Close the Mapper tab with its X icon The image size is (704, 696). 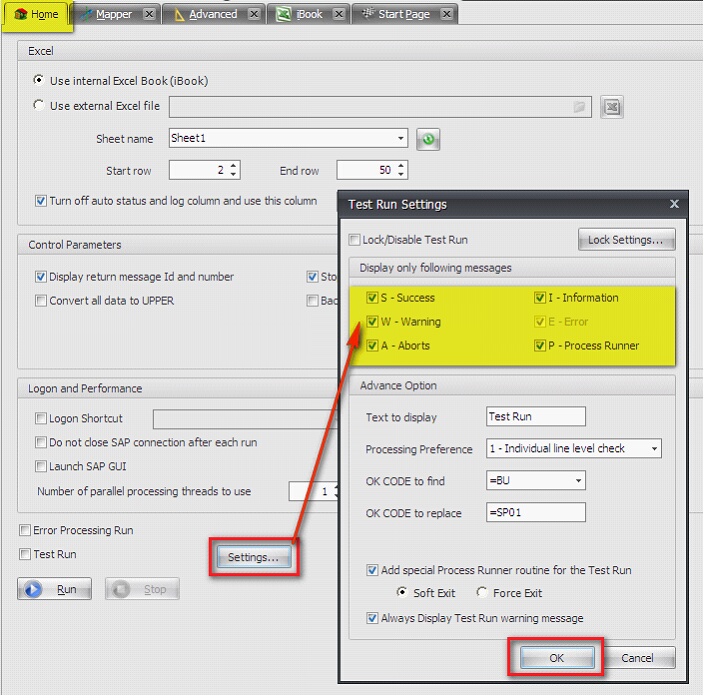(x=149, y=14)
